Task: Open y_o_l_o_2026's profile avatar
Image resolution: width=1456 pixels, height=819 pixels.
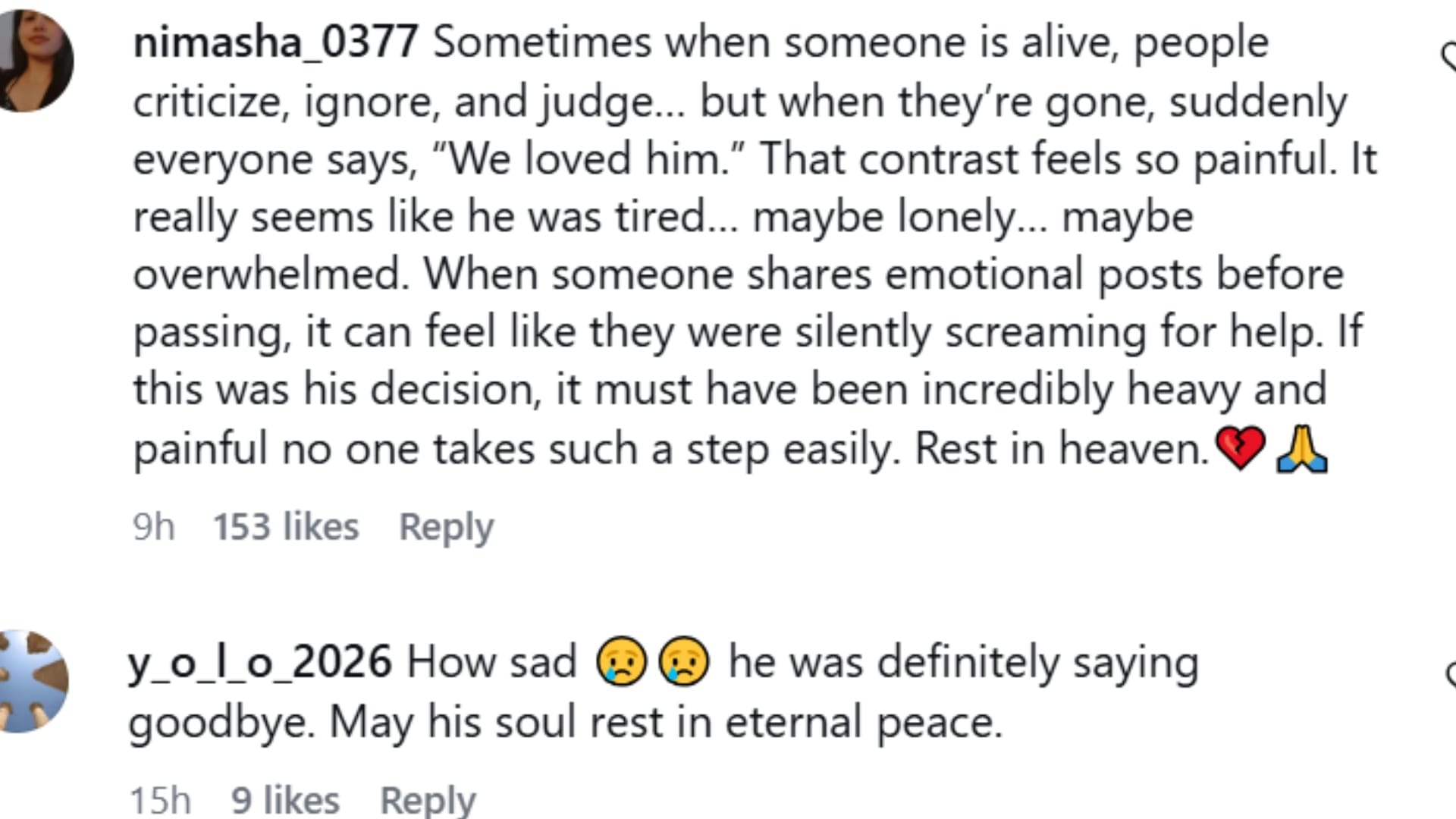Action: click(33, 680)
